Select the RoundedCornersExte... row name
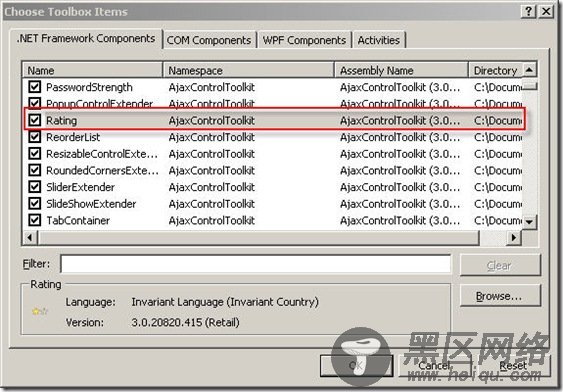Screen dimensions: 563x392 (x=102, y=171)
